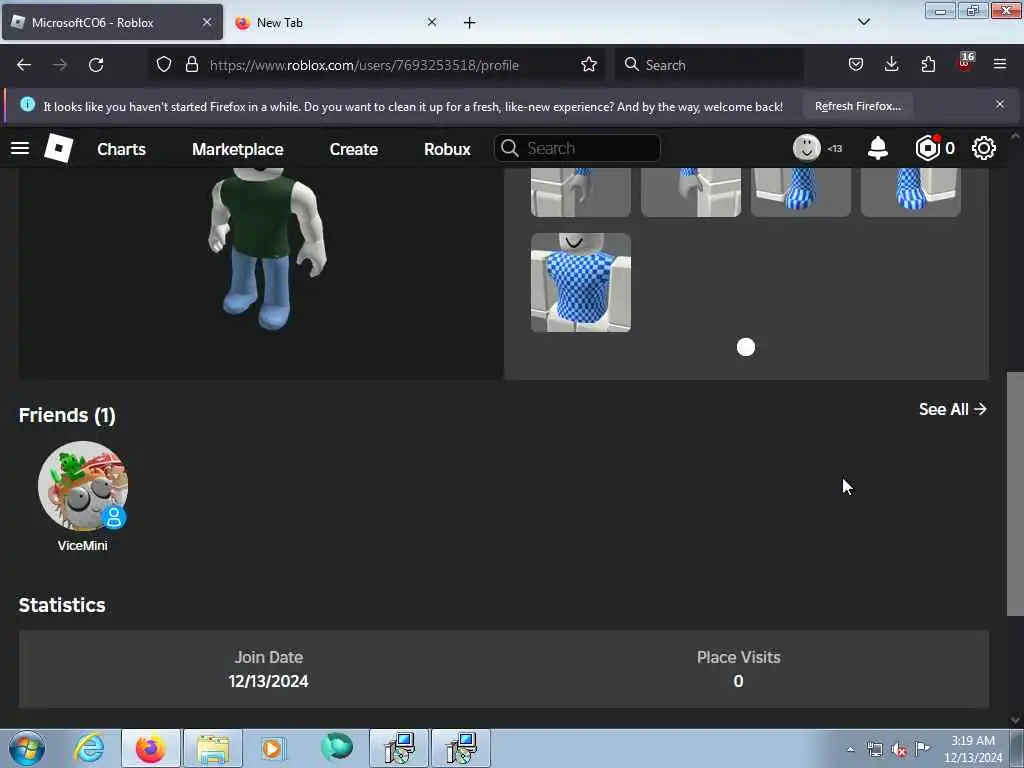Open the Save to Pocket icon
This screenshot has width=1024, height=768.
856,64
